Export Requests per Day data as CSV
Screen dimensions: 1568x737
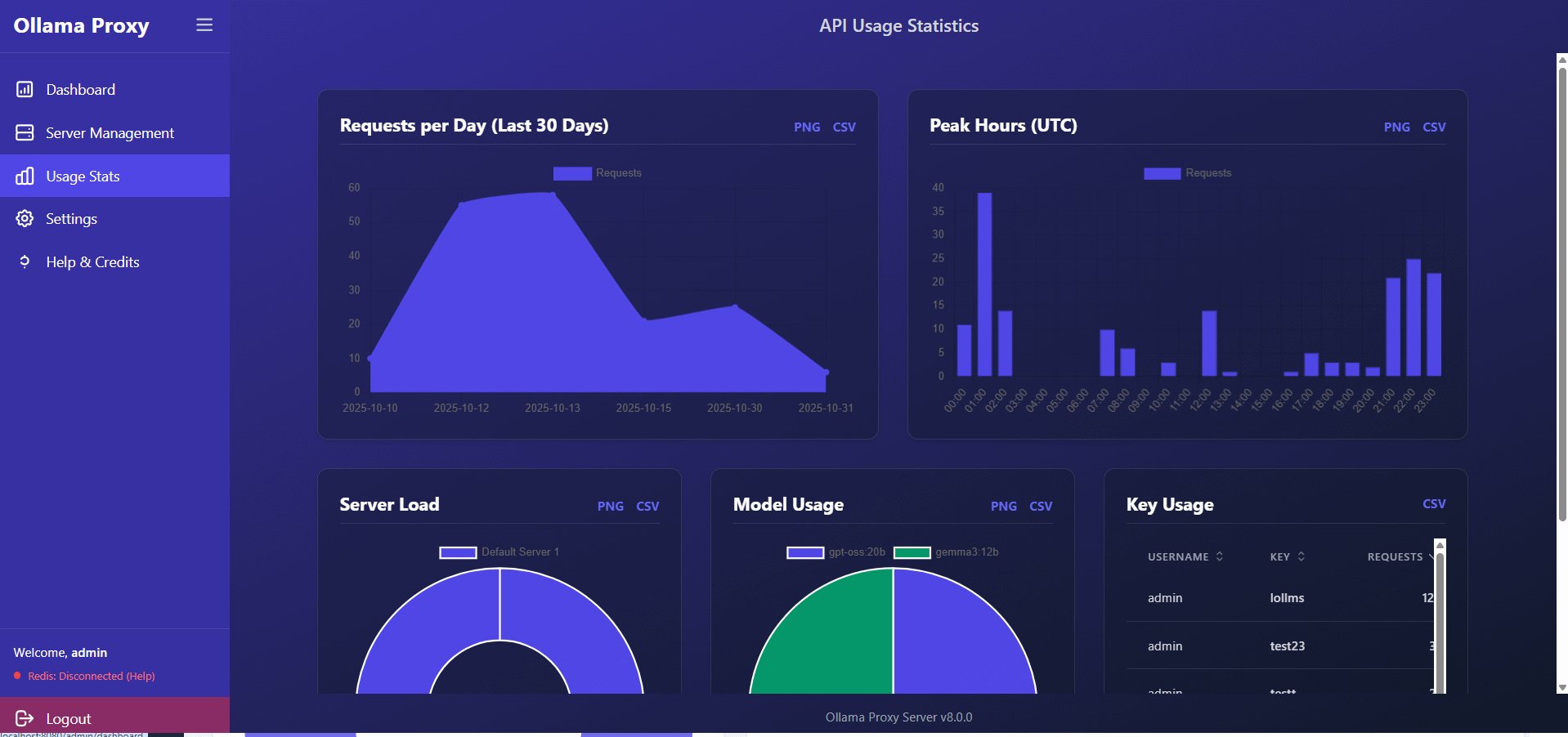(844, 127)
